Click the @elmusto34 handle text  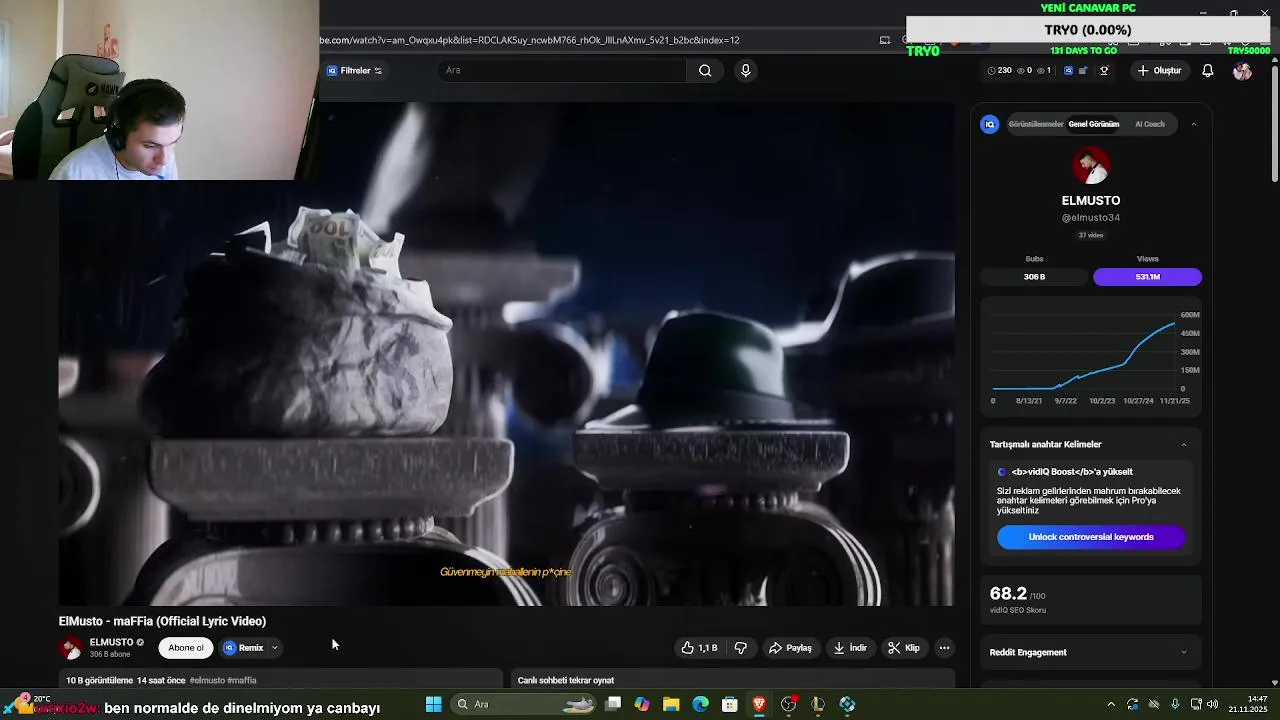[1091, 218]
